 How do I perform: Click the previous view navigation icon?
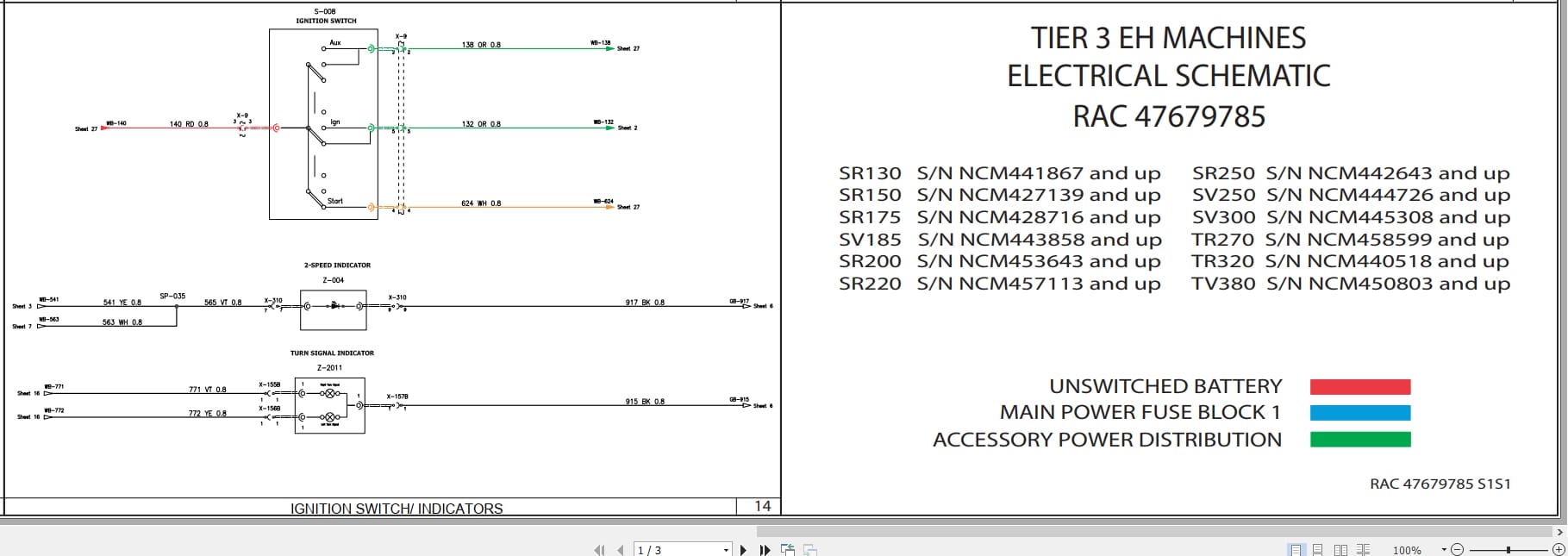point(787,550)
